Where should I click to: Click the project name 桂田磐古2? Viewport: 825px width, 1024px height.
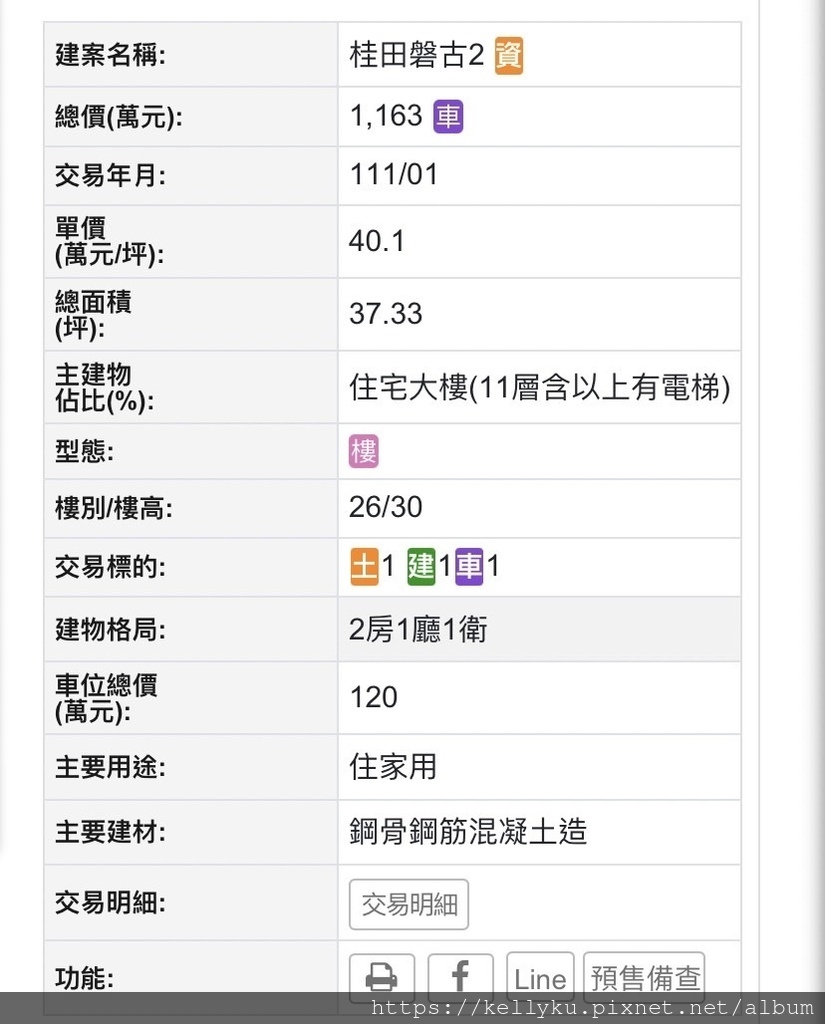tap(416, 56)
